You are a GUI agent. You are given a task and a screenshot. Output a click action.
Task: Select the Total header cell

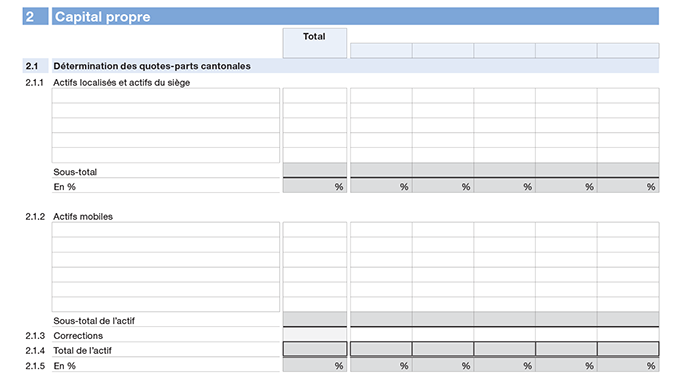click(x=314, y=43)
